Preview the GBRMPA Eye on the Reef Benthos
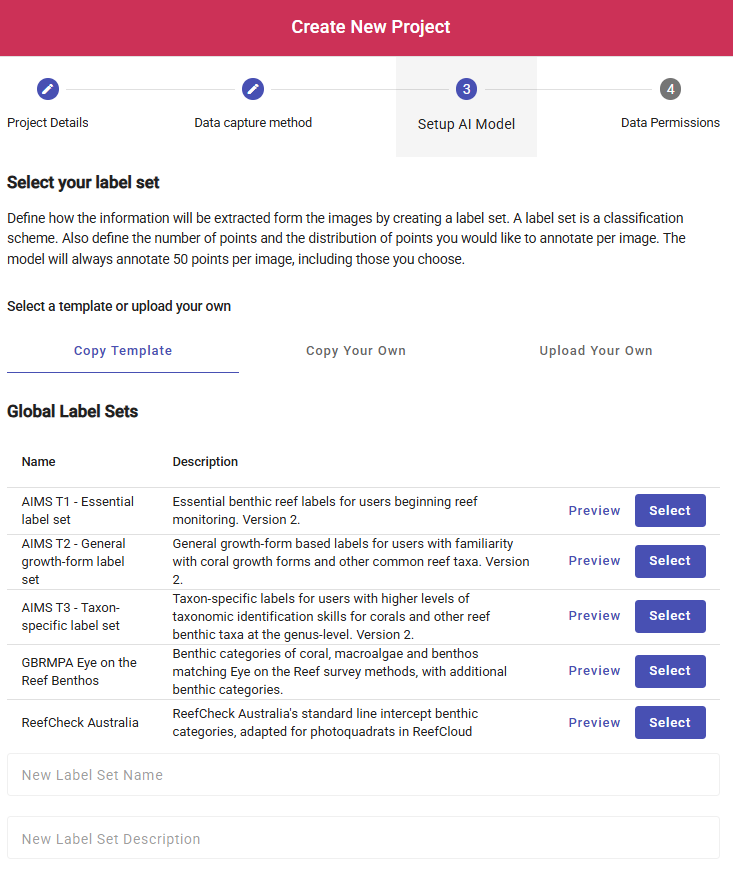This screenshot has width=733, height=888. [594, 671]
